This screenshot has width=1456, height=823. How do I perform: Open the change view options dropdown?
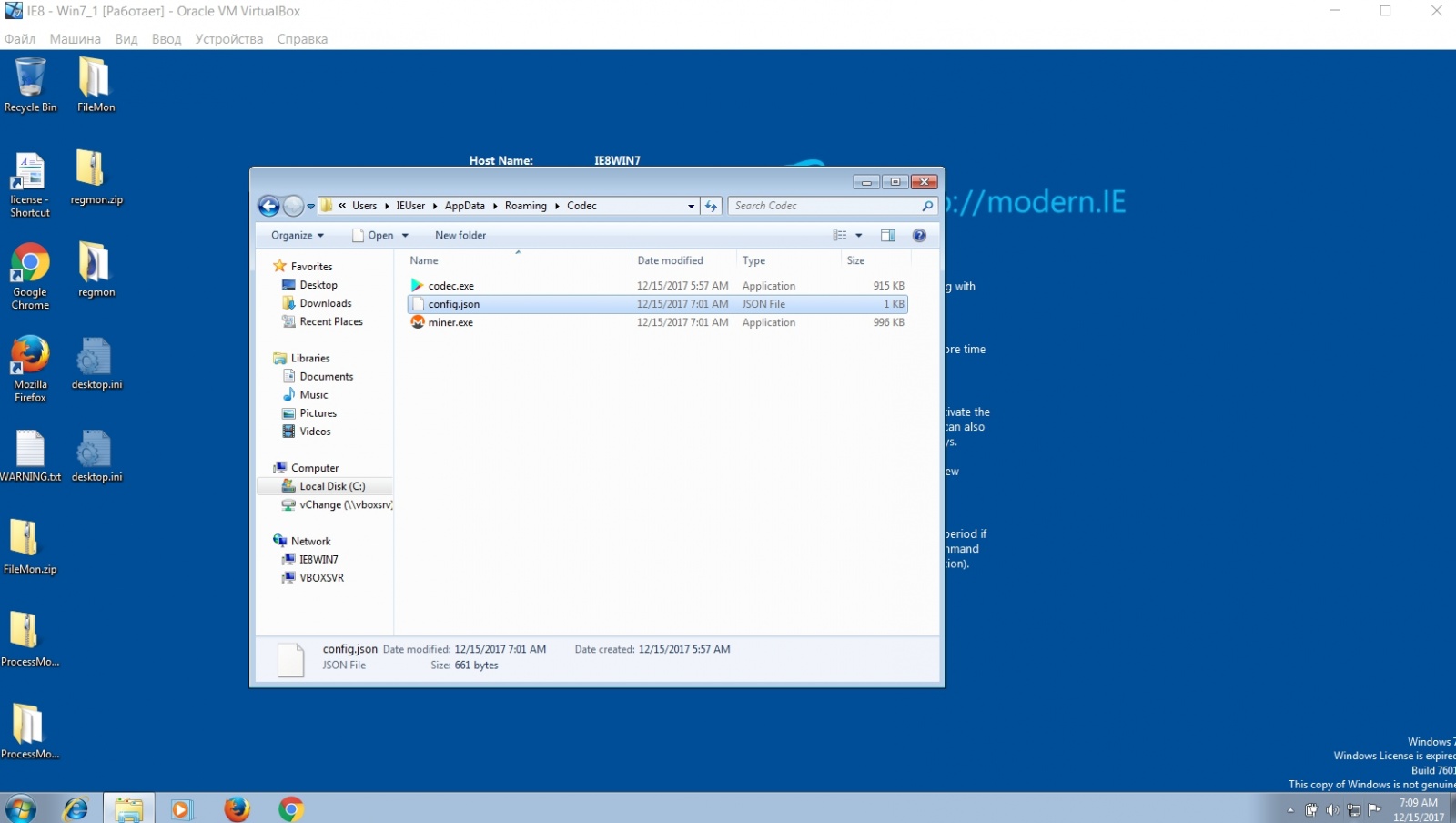[x=858, y=235]
